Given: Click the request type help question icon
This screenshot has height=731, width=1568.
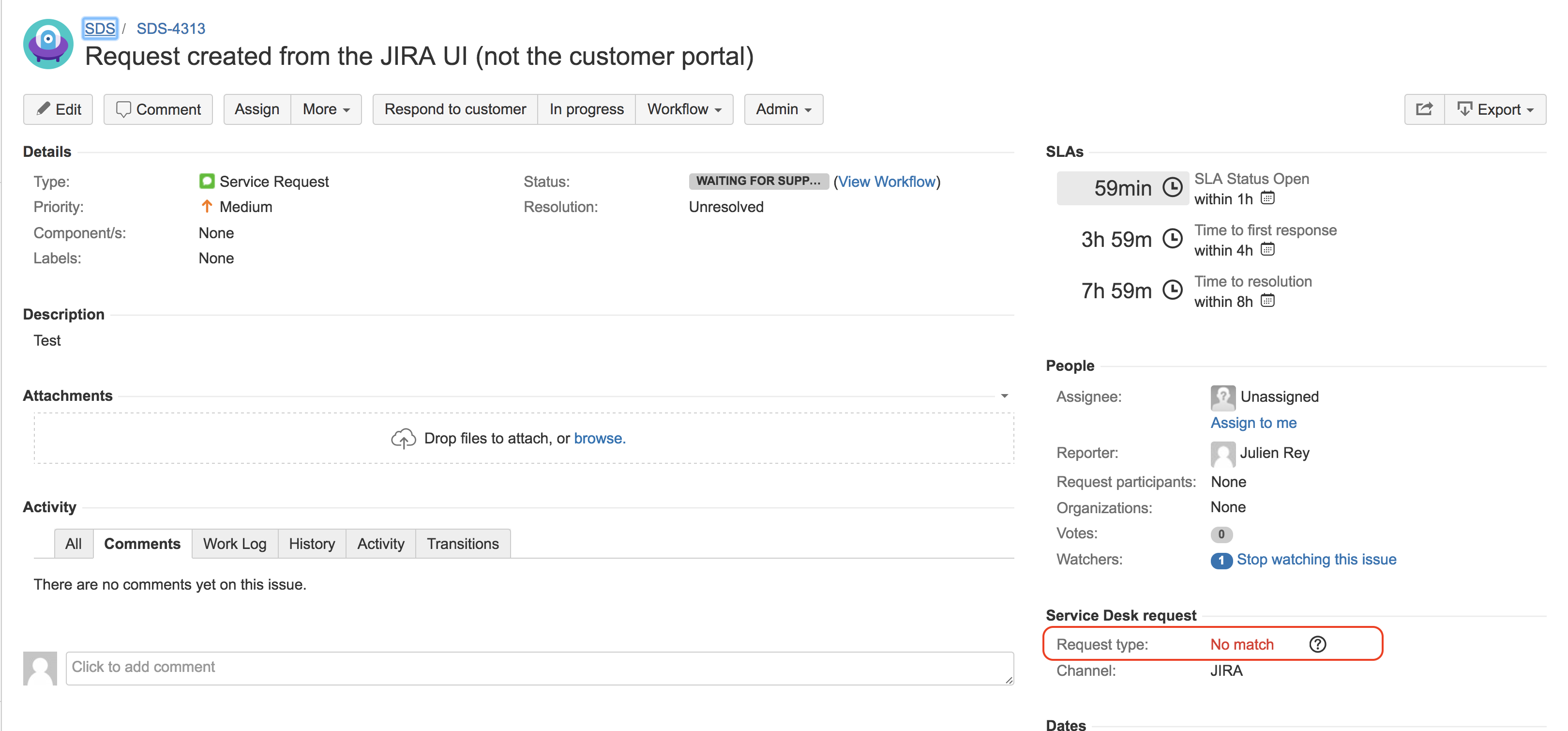Looking at the screenshot, I should [x=1317, y=644].
